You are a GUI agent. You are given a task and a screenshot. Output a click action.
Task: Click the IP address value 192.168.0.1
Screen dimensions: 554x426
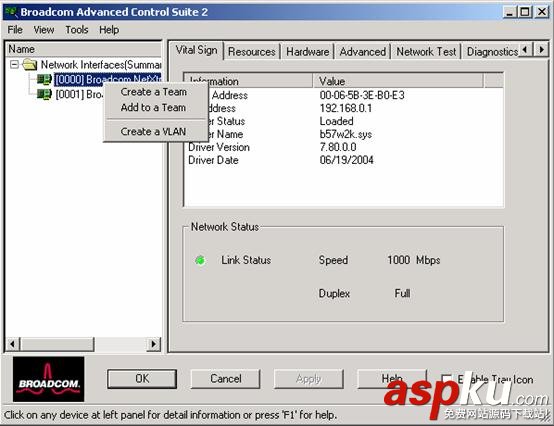pyautogui.click(x=346, y=108)
